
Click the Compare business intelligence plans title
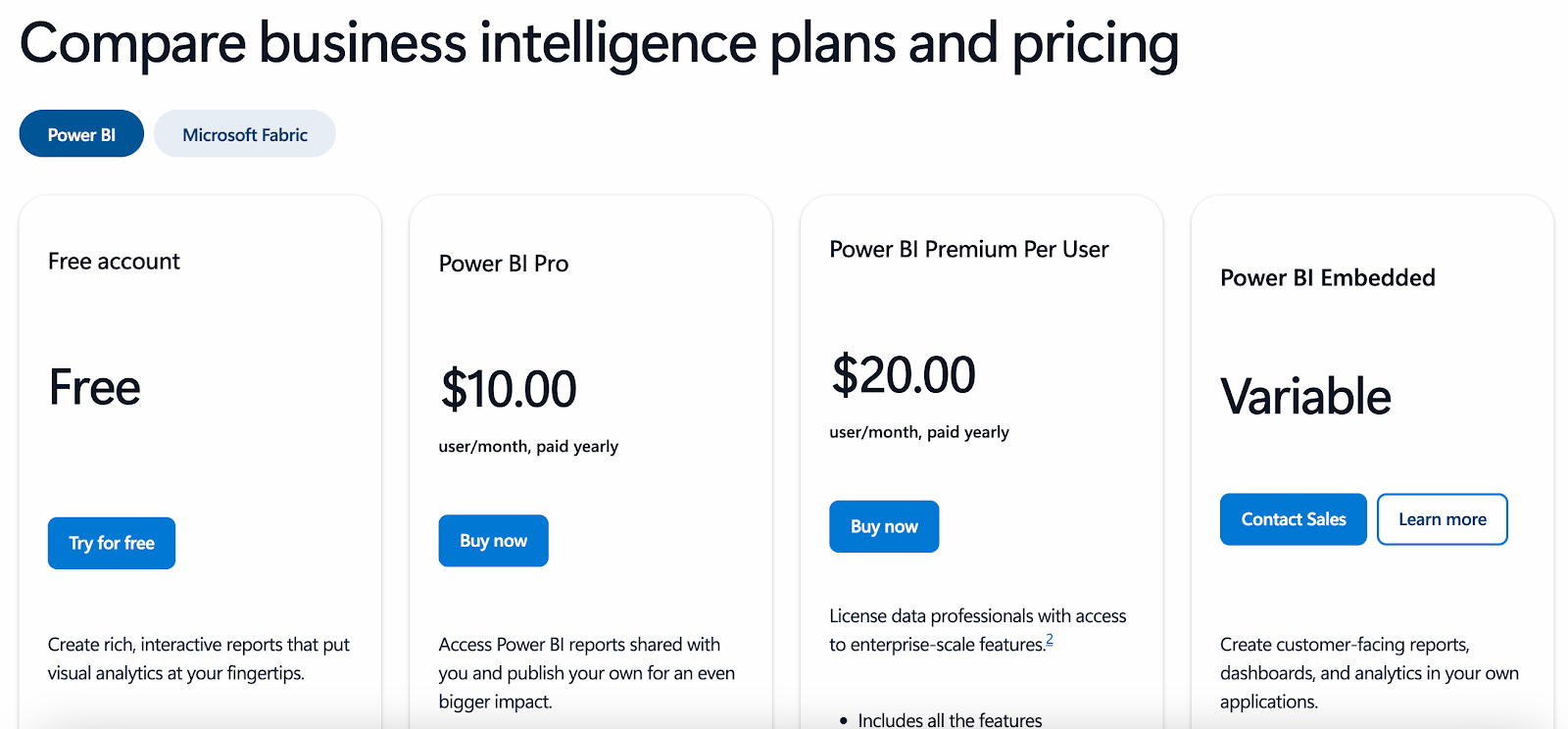599,44
